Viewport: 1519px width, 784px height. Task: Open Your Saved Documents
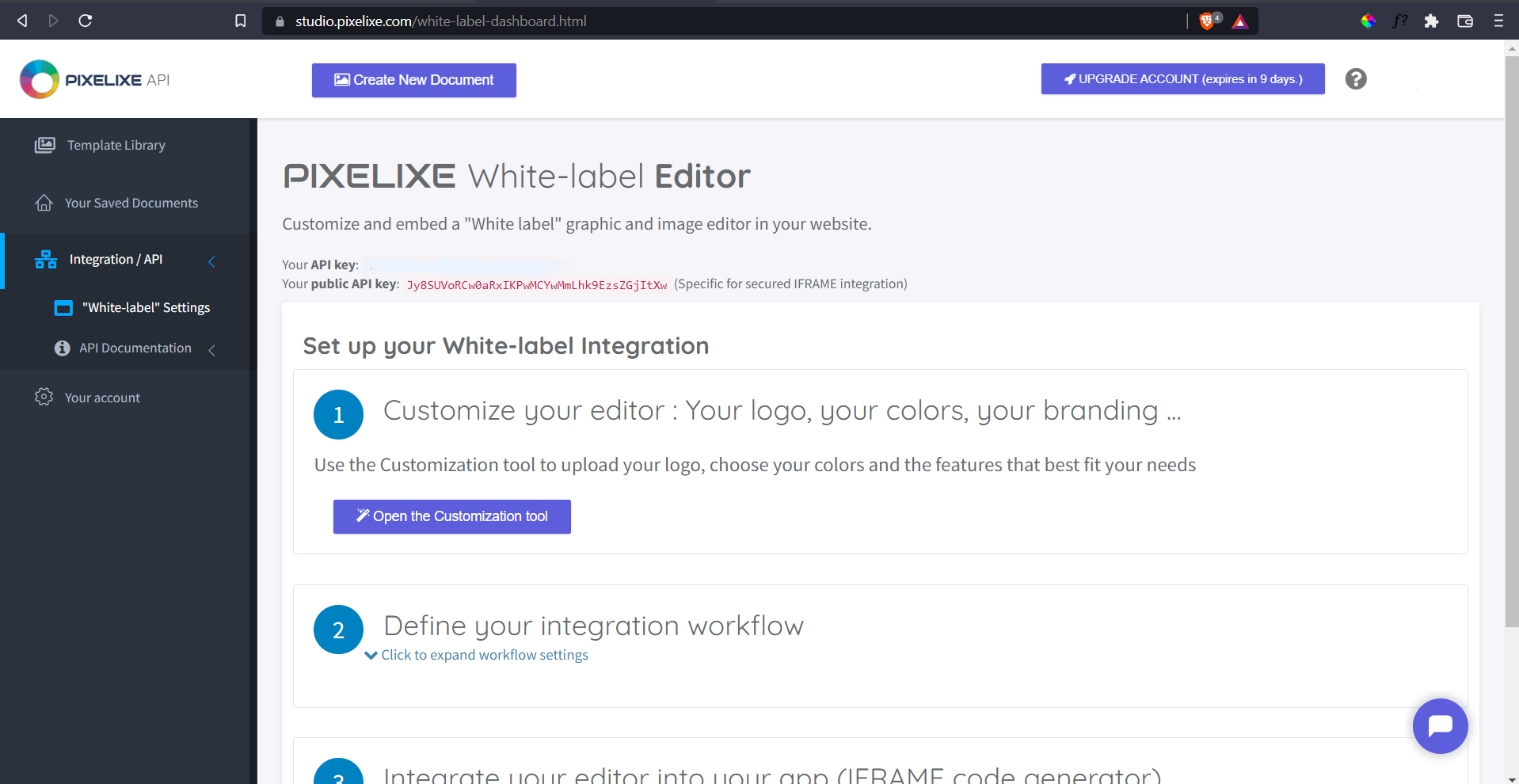point(131,203)
